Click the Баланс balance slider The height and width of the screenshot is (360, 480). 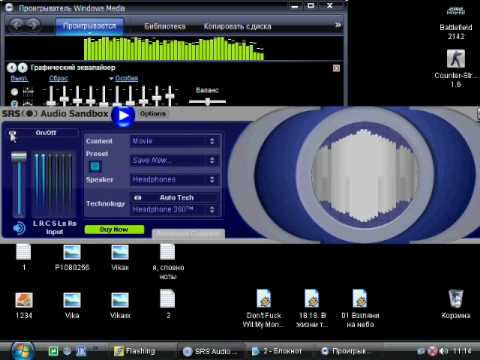click(x=207, y=101)
